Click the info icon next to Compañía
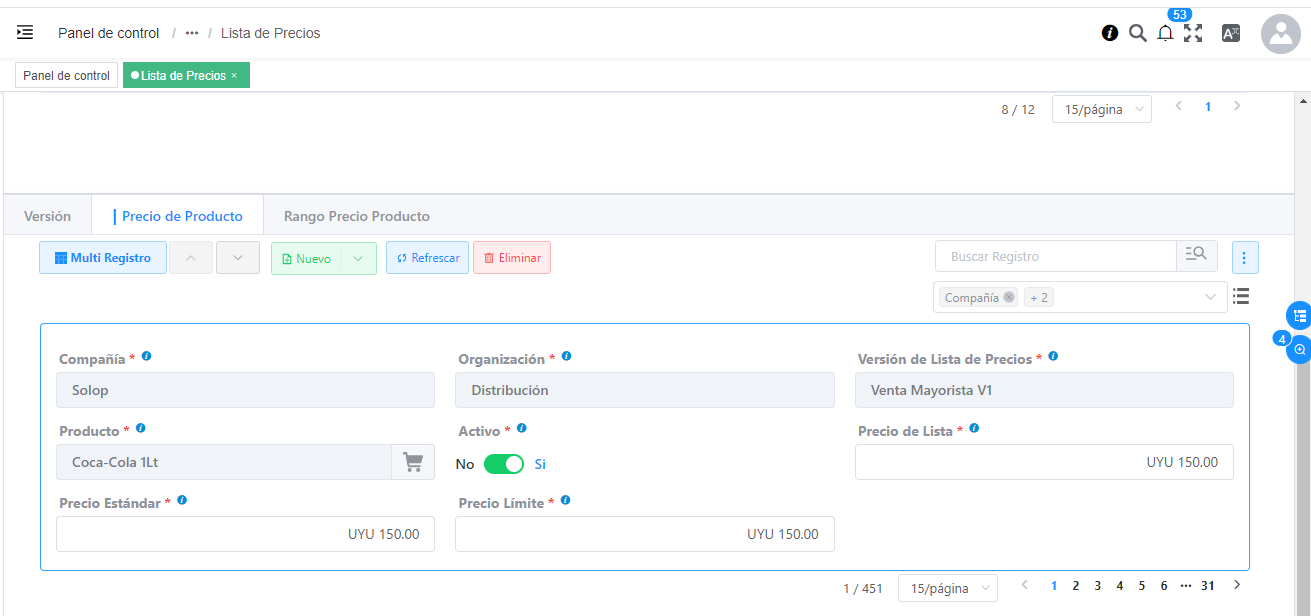 click(147, 356)
